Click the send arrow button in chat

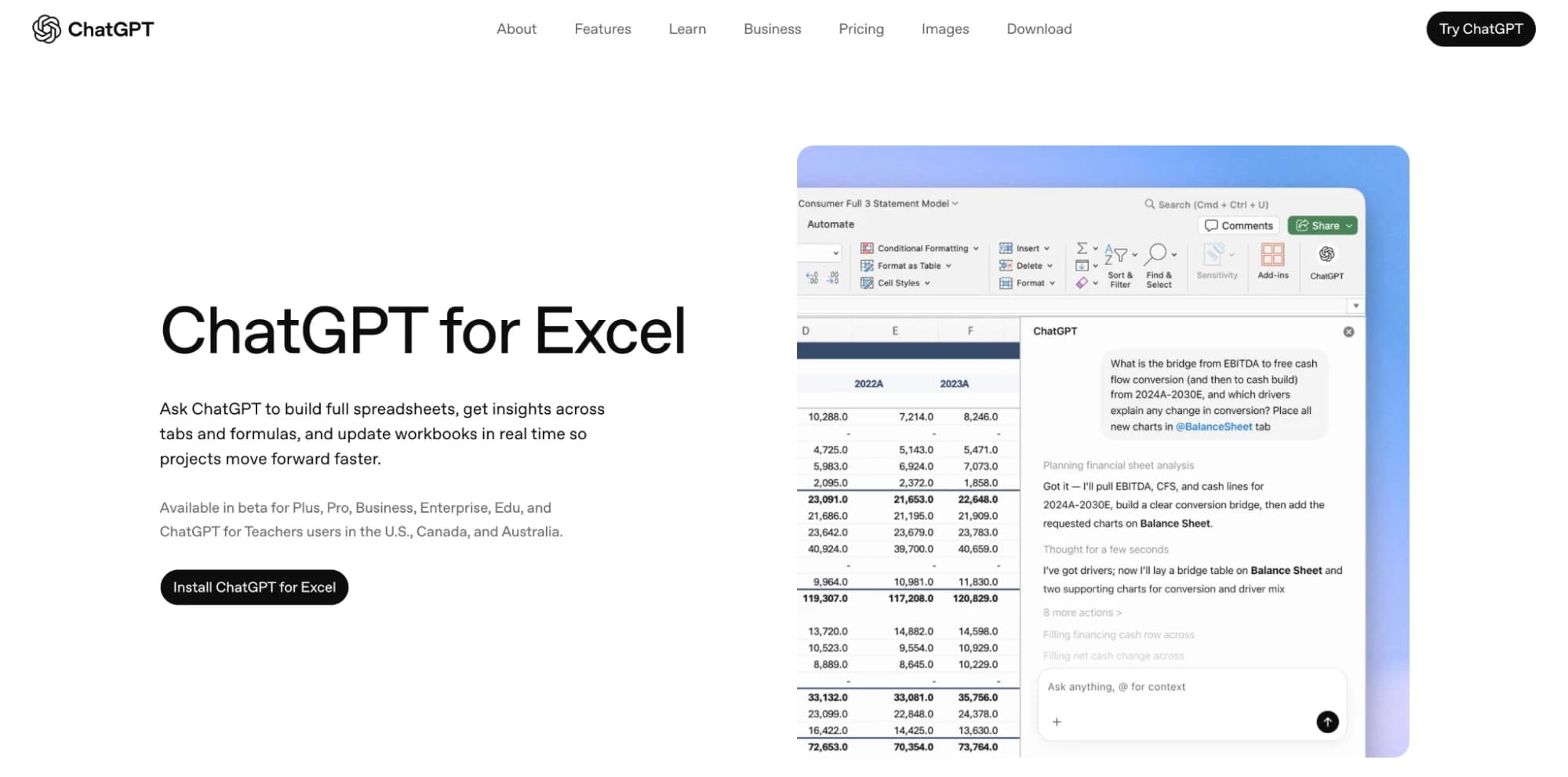coord(1327,722)
